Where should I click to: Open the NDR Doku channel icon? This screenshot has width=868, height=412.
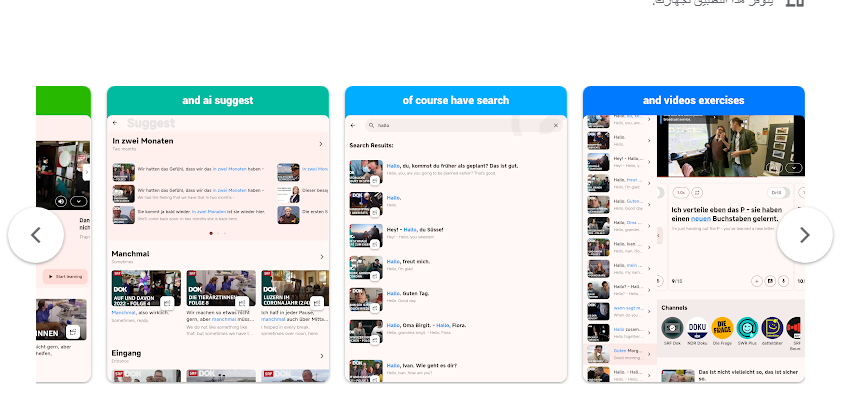point(698,328)
